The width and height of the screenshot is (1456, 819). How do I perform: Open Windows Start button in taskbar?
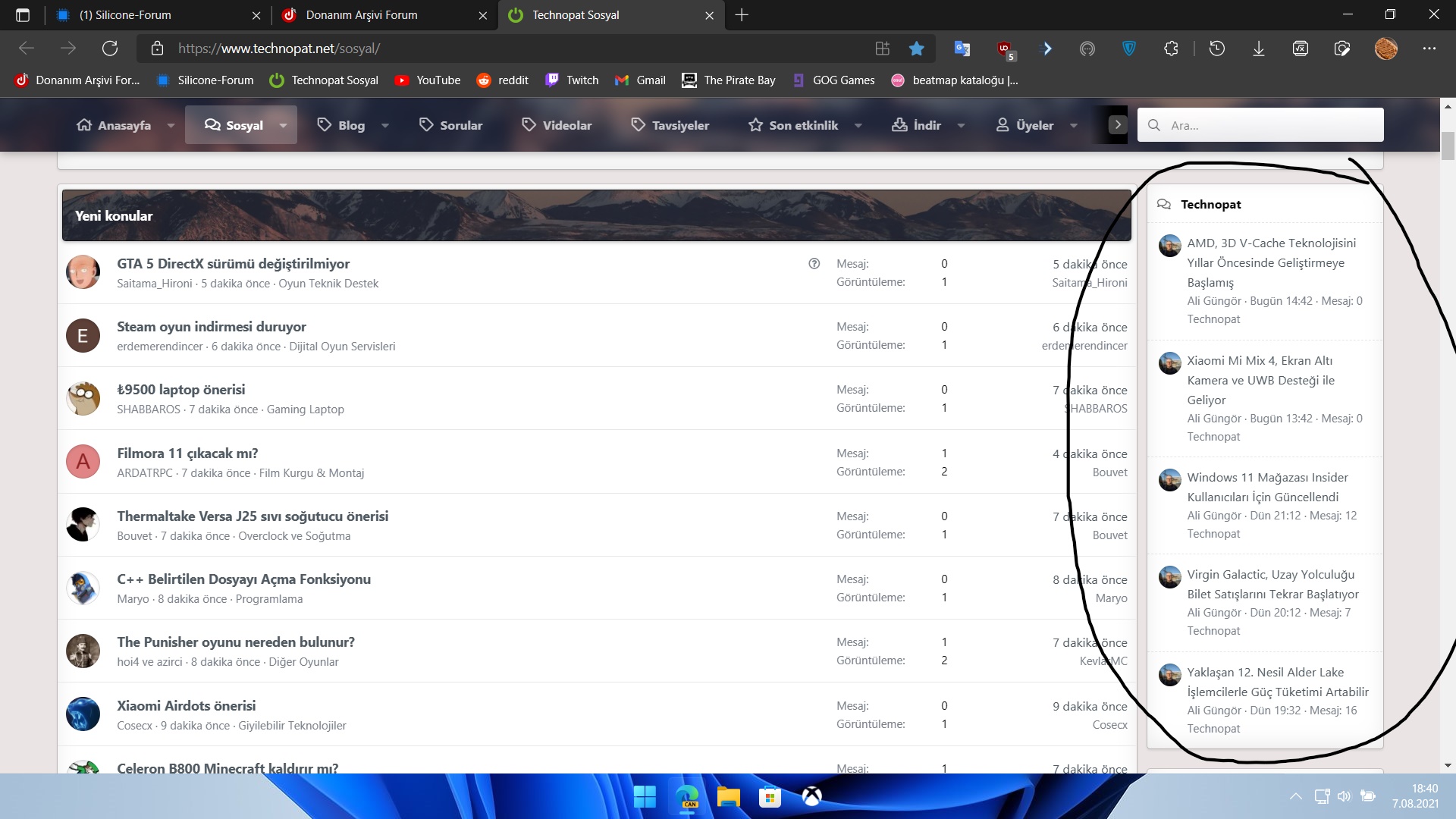[645, 797]
